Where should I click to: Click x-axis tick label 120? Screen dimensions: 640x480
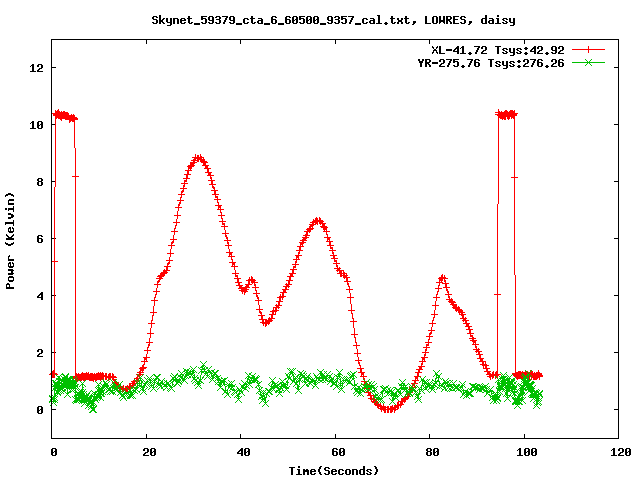point(621,452)
